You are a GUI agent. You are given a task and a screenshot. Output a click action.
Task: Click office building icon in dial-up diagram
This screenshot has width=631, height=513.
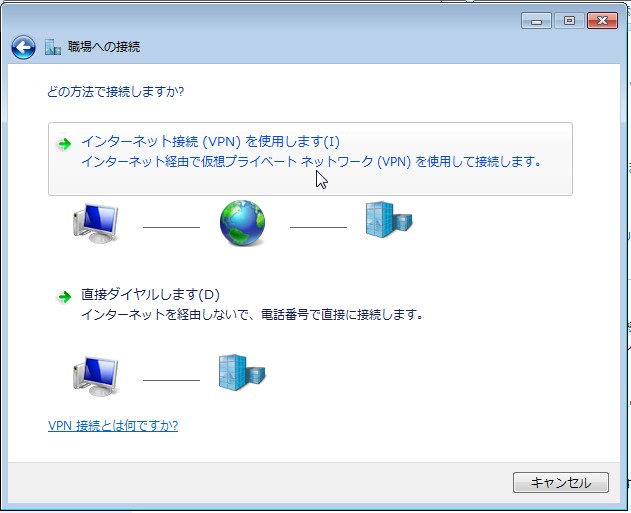click(242, 372)
